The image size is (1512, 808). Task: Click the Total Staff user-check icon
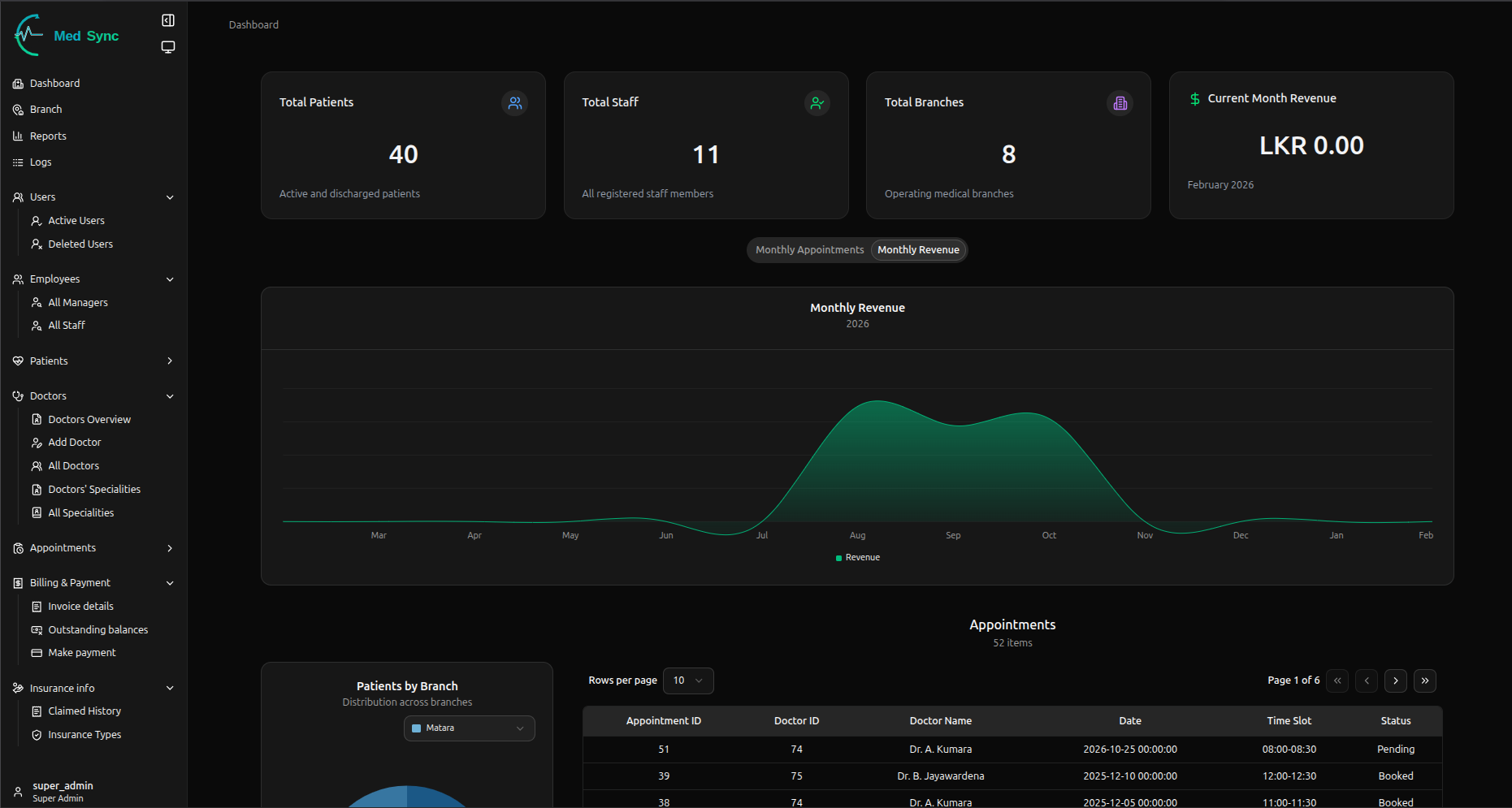[817, 103]
